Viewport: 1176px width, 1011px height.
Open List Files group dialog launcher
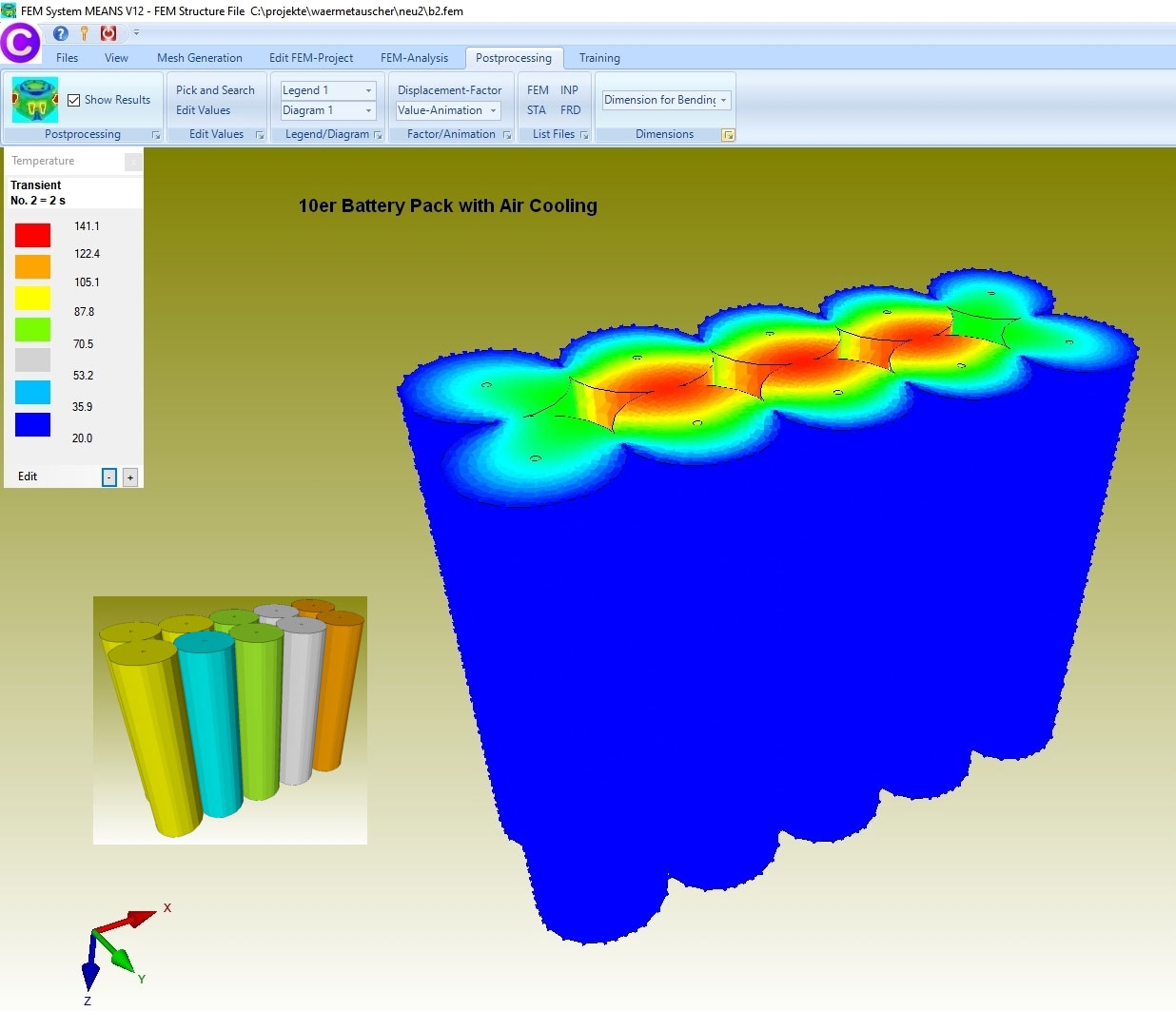[x=584, y=135]
